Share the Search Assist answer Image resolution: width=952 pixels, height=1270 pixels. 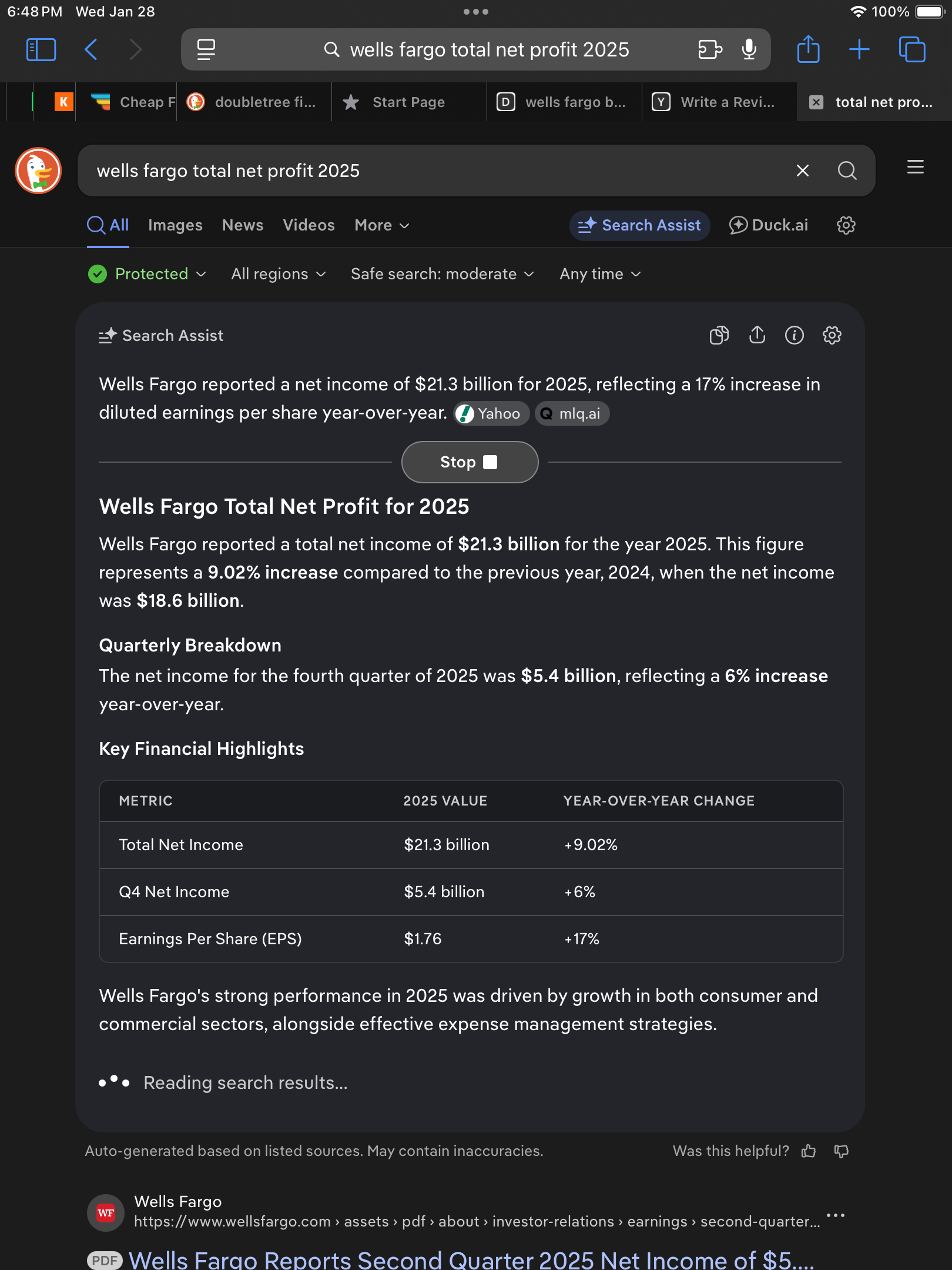pos(757,335)
